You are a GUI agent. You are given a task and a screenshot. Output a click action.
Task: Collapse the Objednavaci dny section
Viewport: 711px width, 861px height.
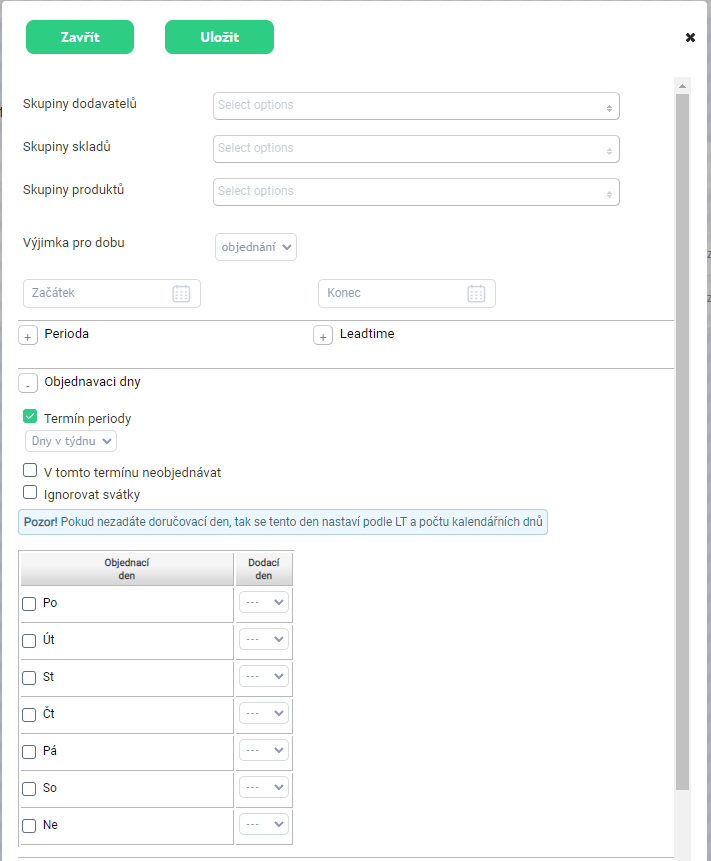pyautogui.click(x=28, y=383)
